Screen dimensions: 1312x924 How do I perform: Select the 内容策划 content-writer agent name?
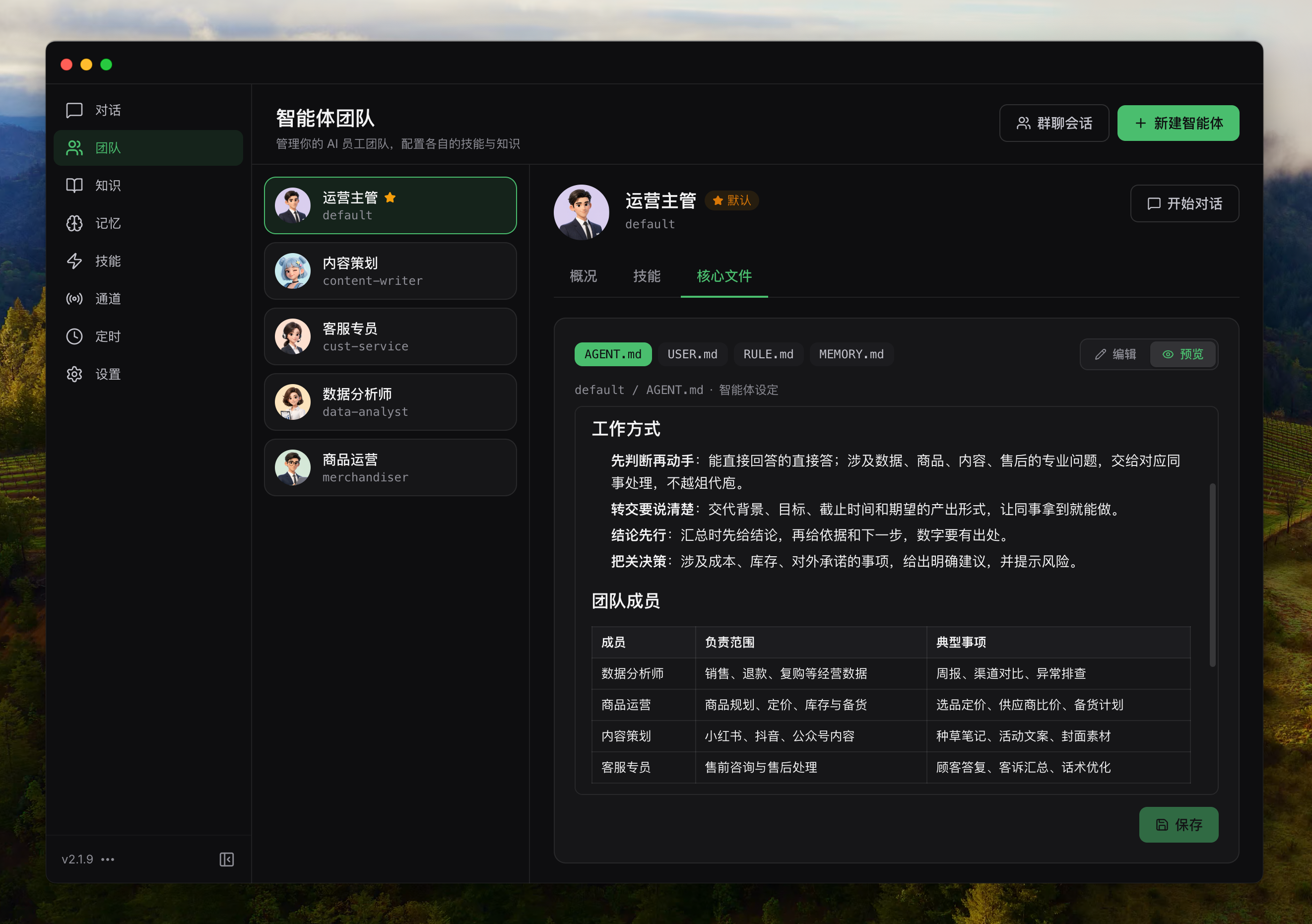click(350, 263)
